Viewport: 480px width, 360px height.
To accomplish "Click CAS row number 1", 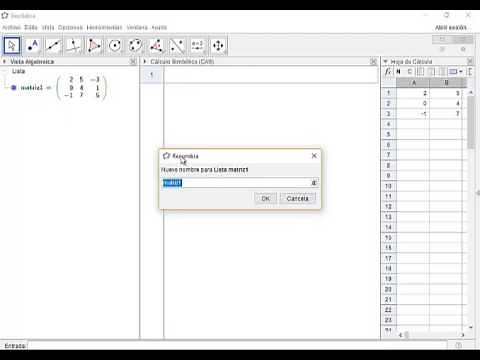I will point(152,75).
